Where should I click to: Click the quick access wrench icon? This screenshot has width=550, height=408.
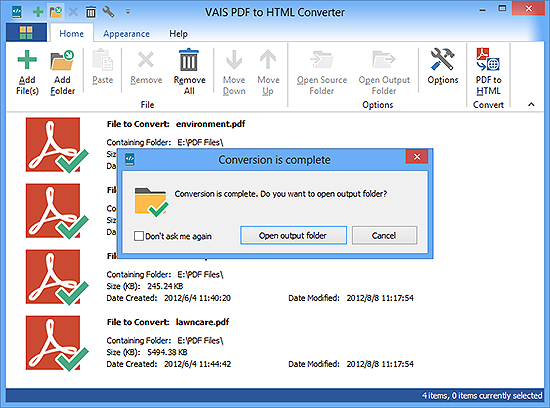108,12
